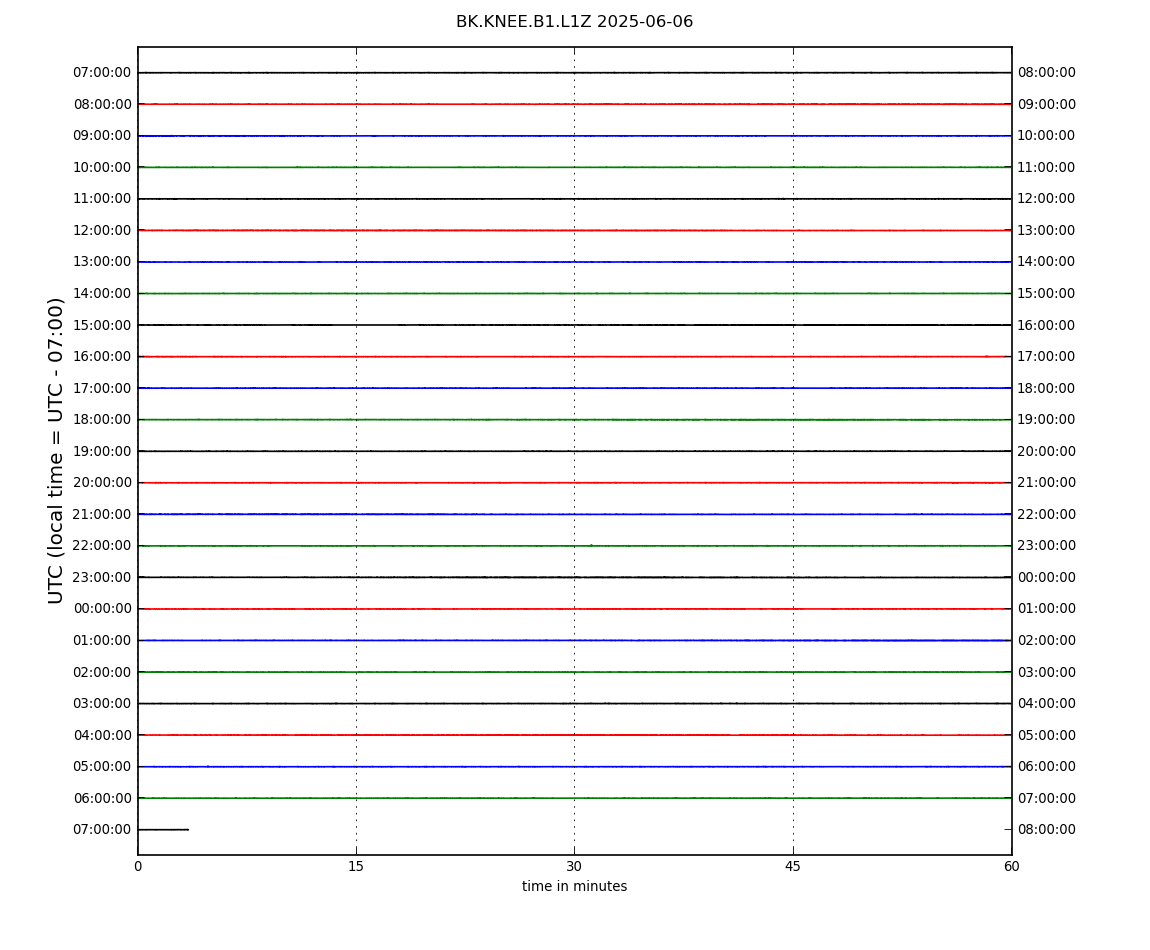Select the x-axis tick label 45
The height and width of the screenshot is (950, 1150).
(793, 866)
